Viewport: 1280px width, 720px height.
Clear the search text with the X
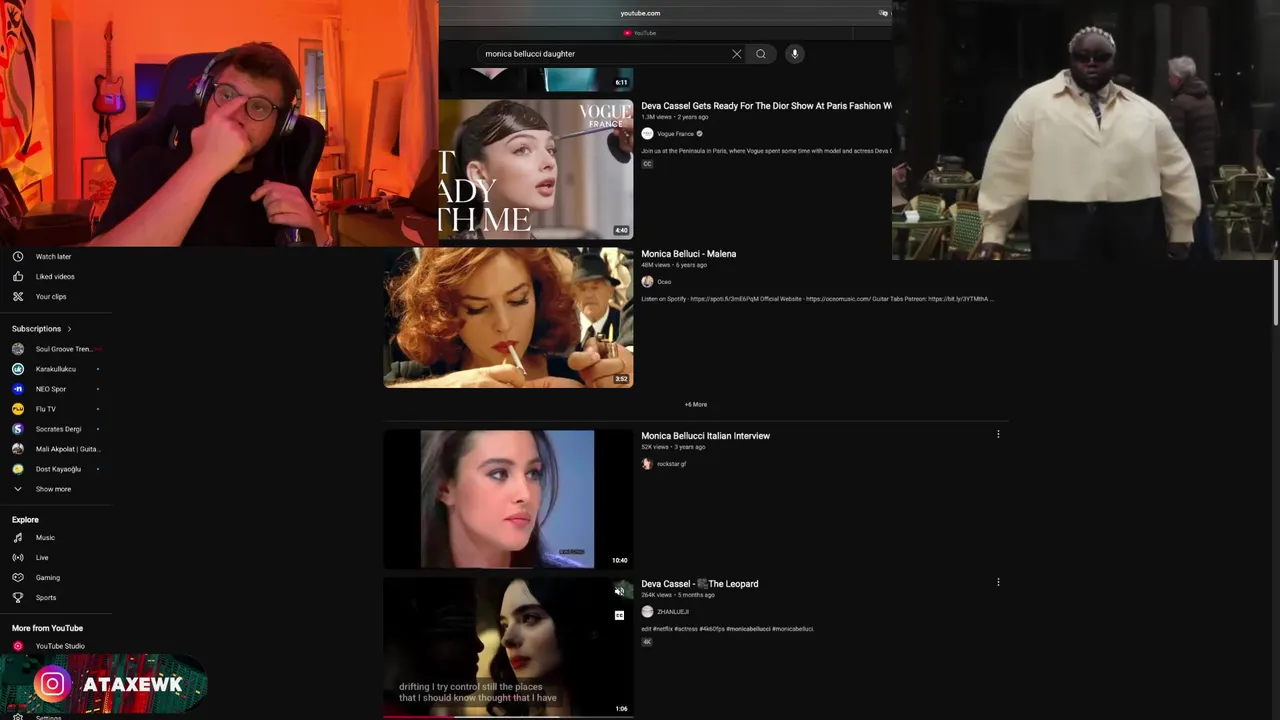[737, 54]
